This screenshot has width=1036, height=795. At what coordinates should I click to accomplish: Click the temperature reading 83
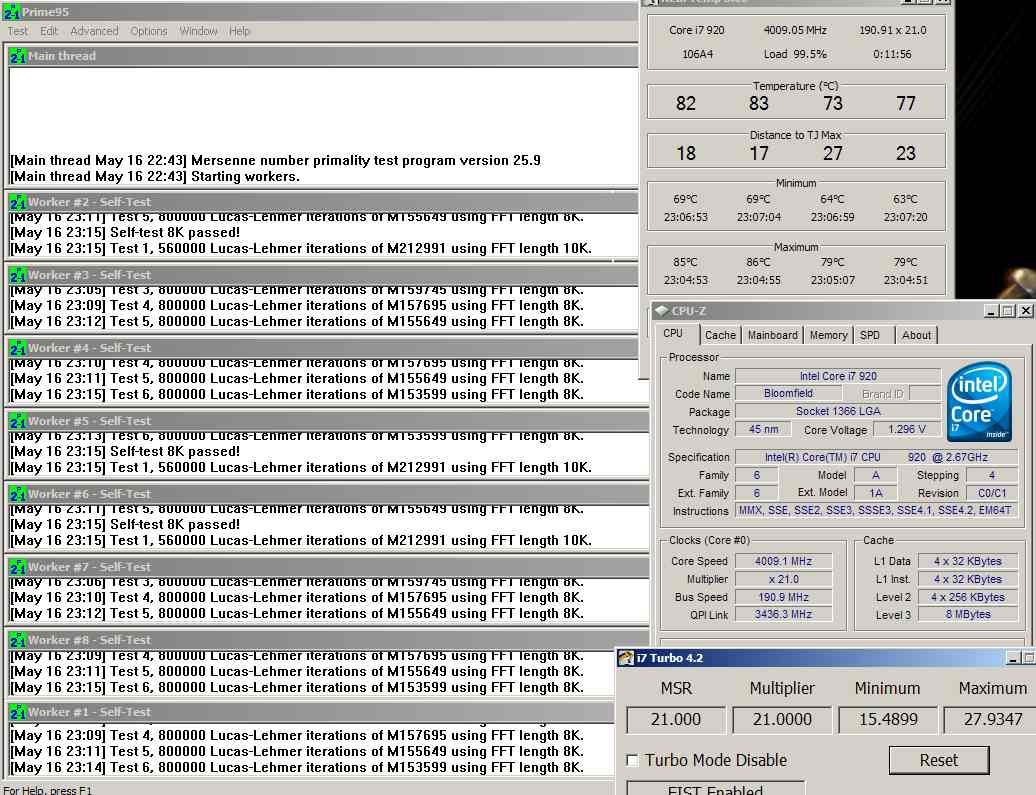click(758, 104)
